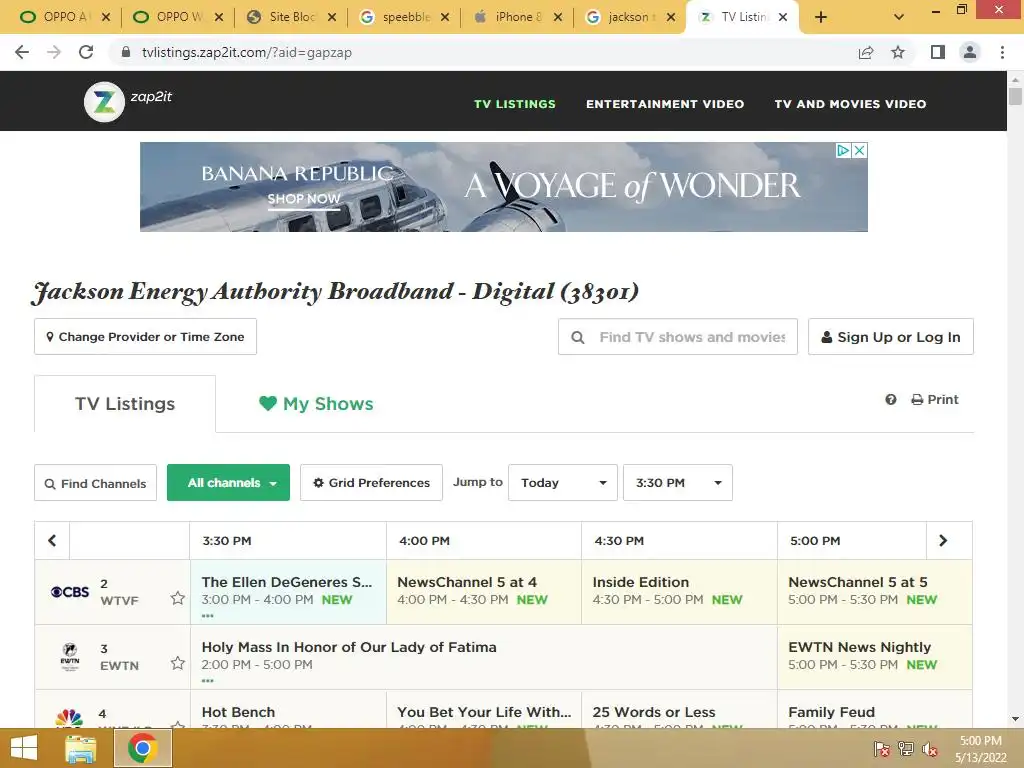
Task: Click the Action Center flag icon
Action: pos(882,749)
